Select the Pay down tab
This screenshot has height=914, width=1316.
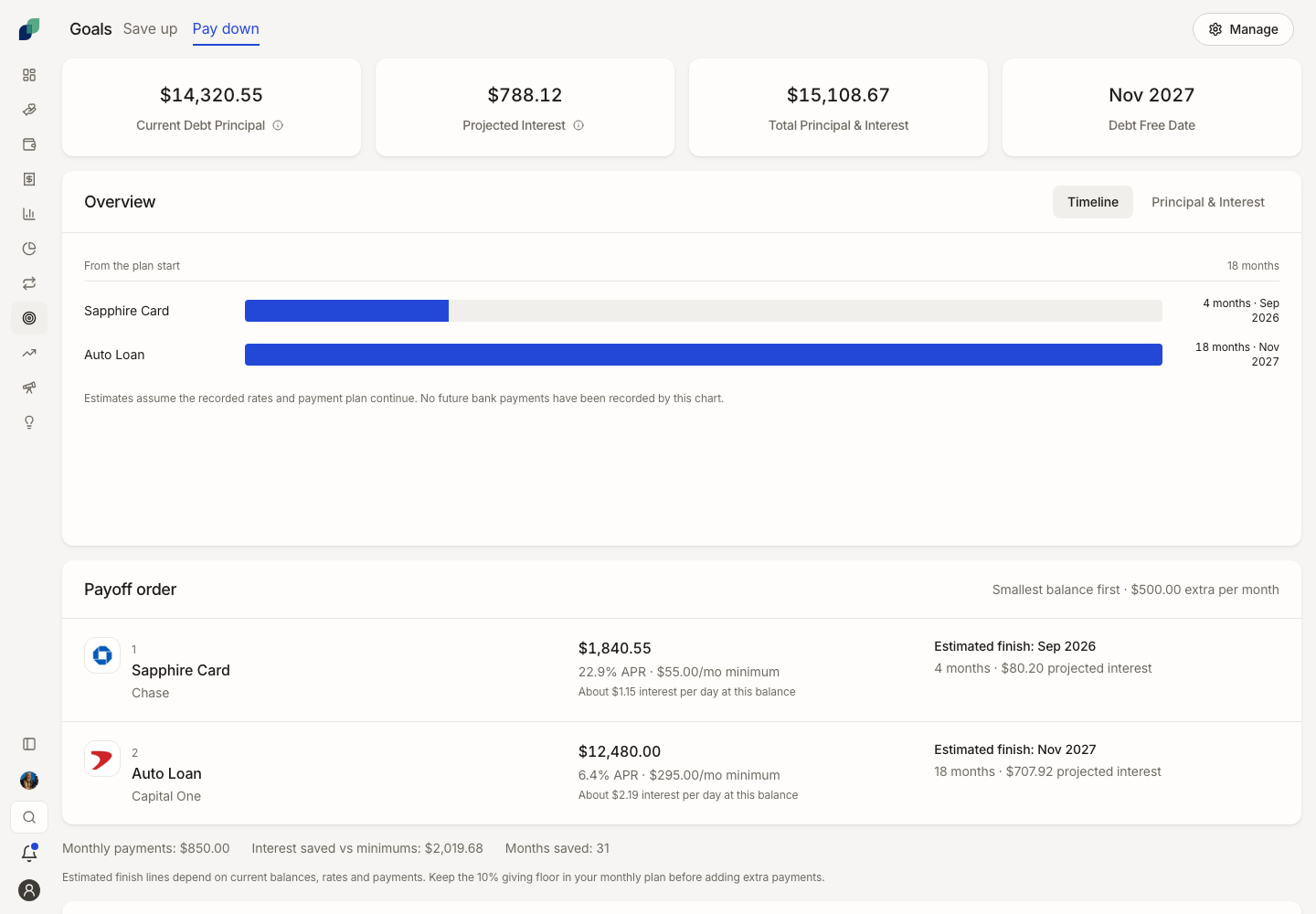click(226, 29)
